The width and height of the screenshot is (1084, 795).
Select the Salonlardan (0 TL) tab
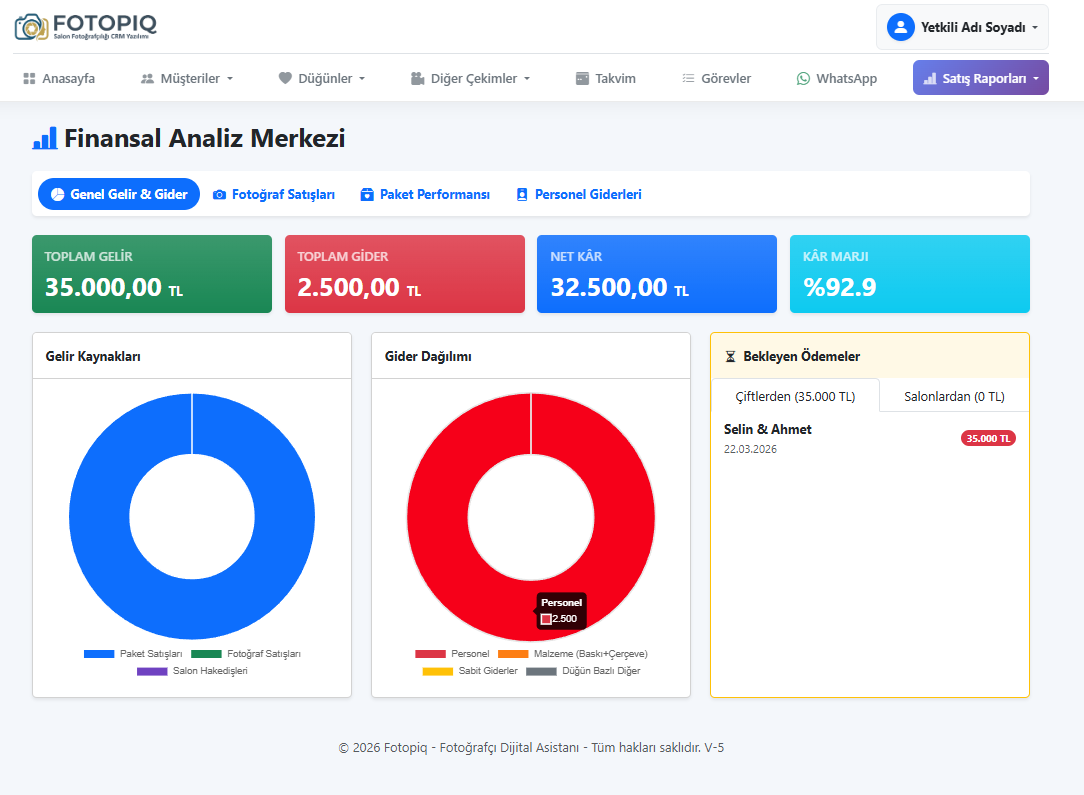954,396
